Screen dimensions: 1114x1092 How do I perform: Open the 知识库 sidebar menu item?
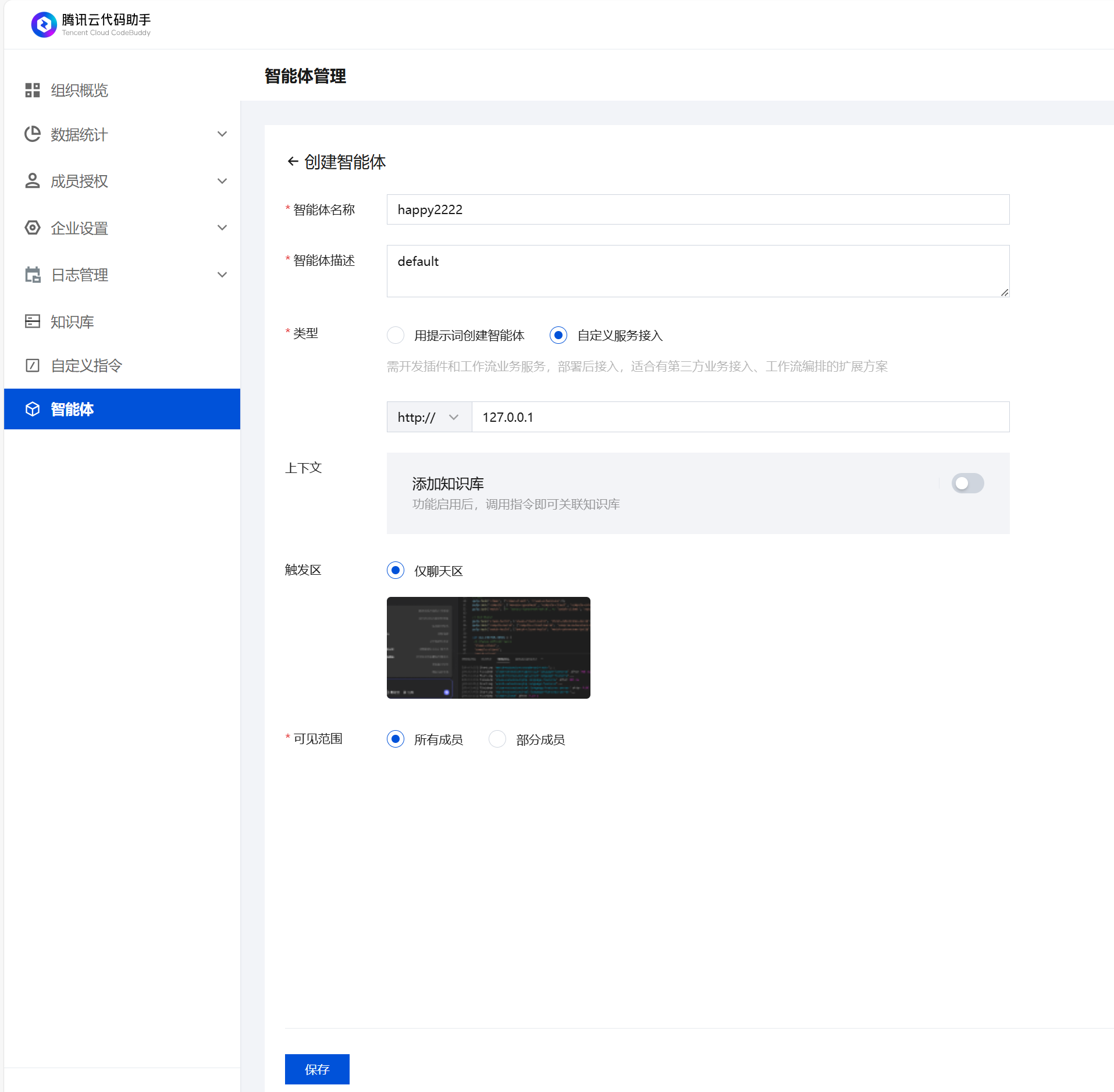click(72, 322)
